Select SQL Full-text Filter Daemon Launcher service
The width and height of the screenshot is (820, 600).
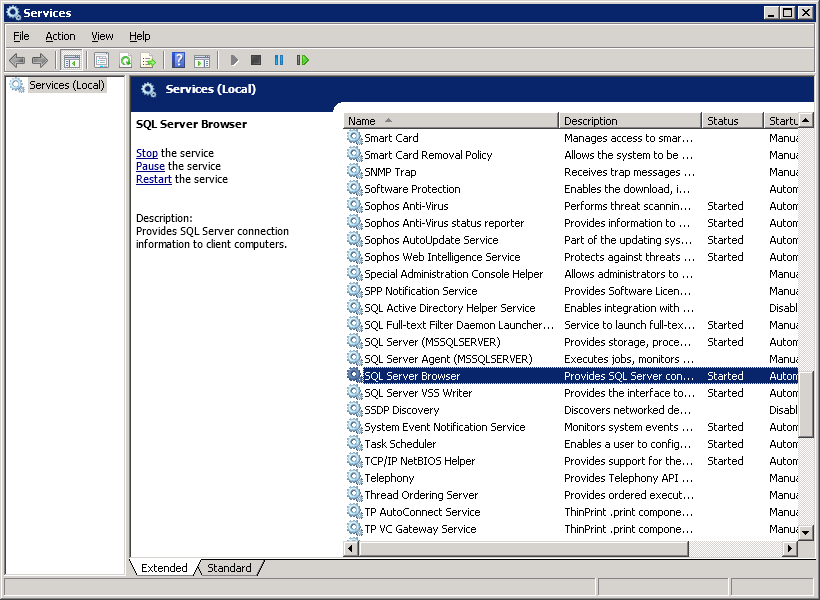[571, 325]
